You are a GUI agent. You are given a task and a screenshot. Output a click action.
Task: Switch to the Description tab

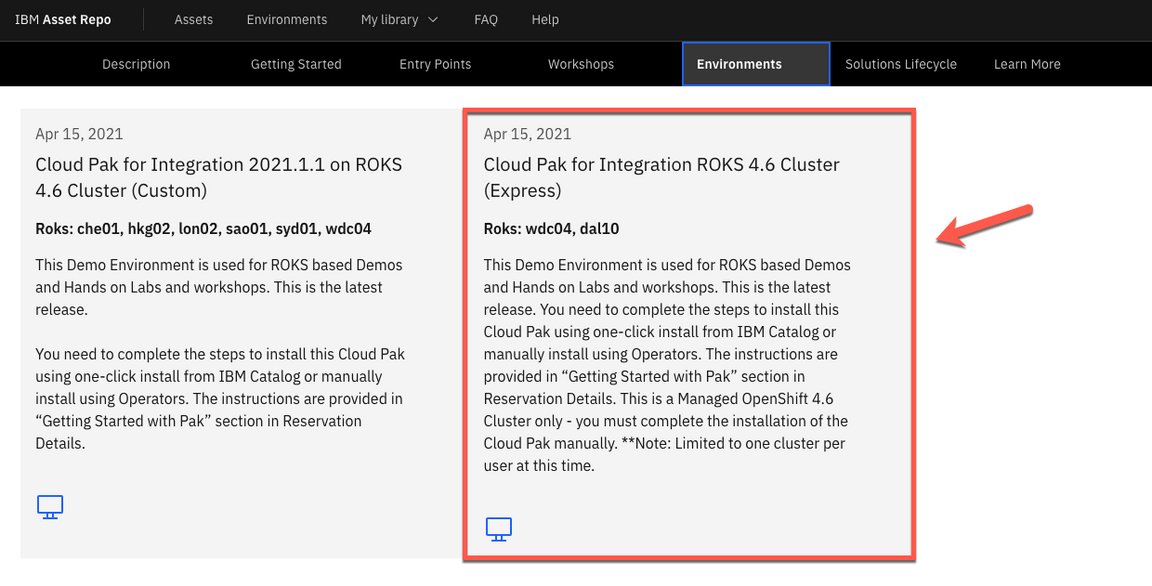coord(136,64)
